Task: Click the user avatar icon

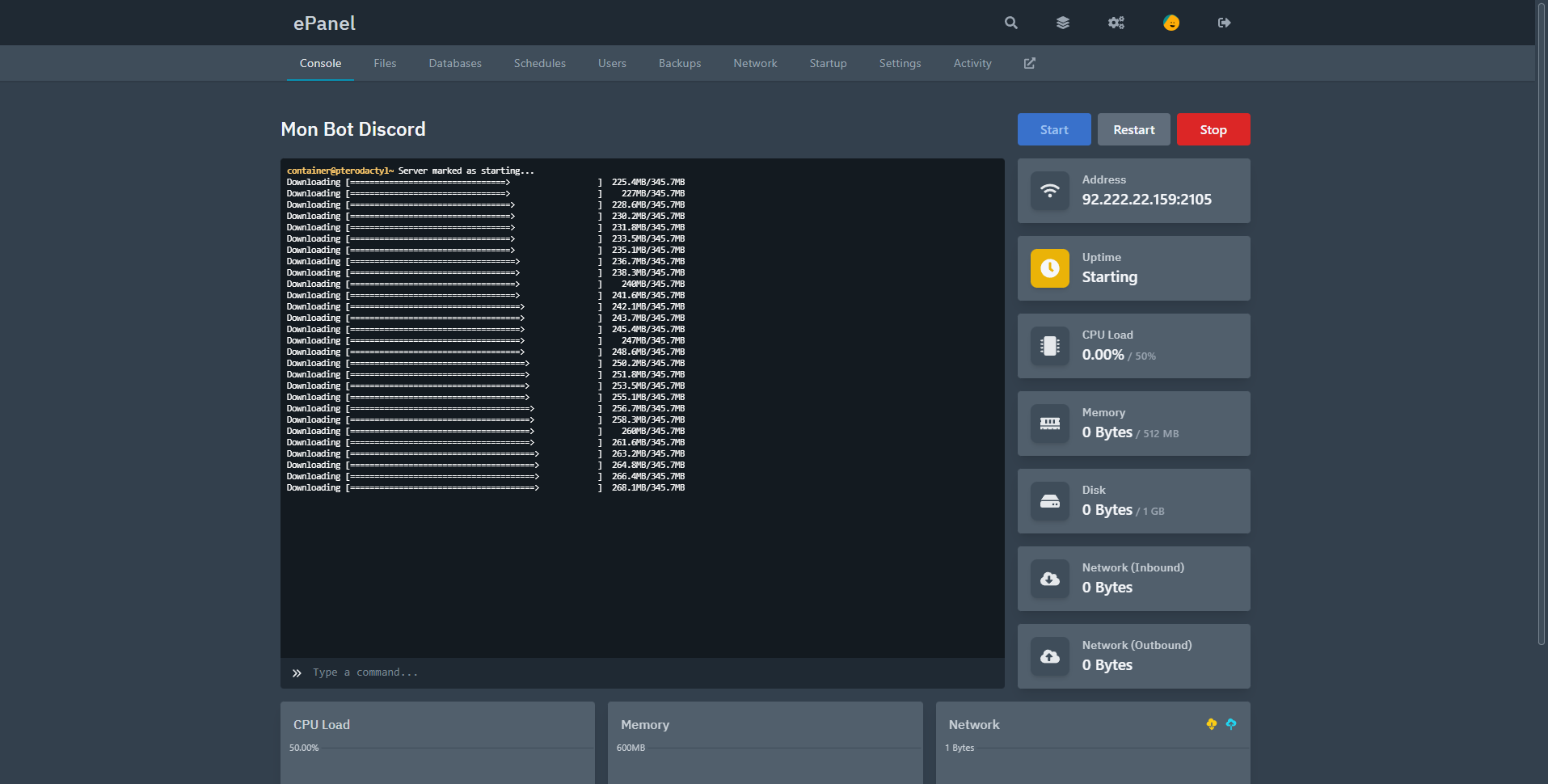Action: pyautogui.click(x=1170, y=23)
